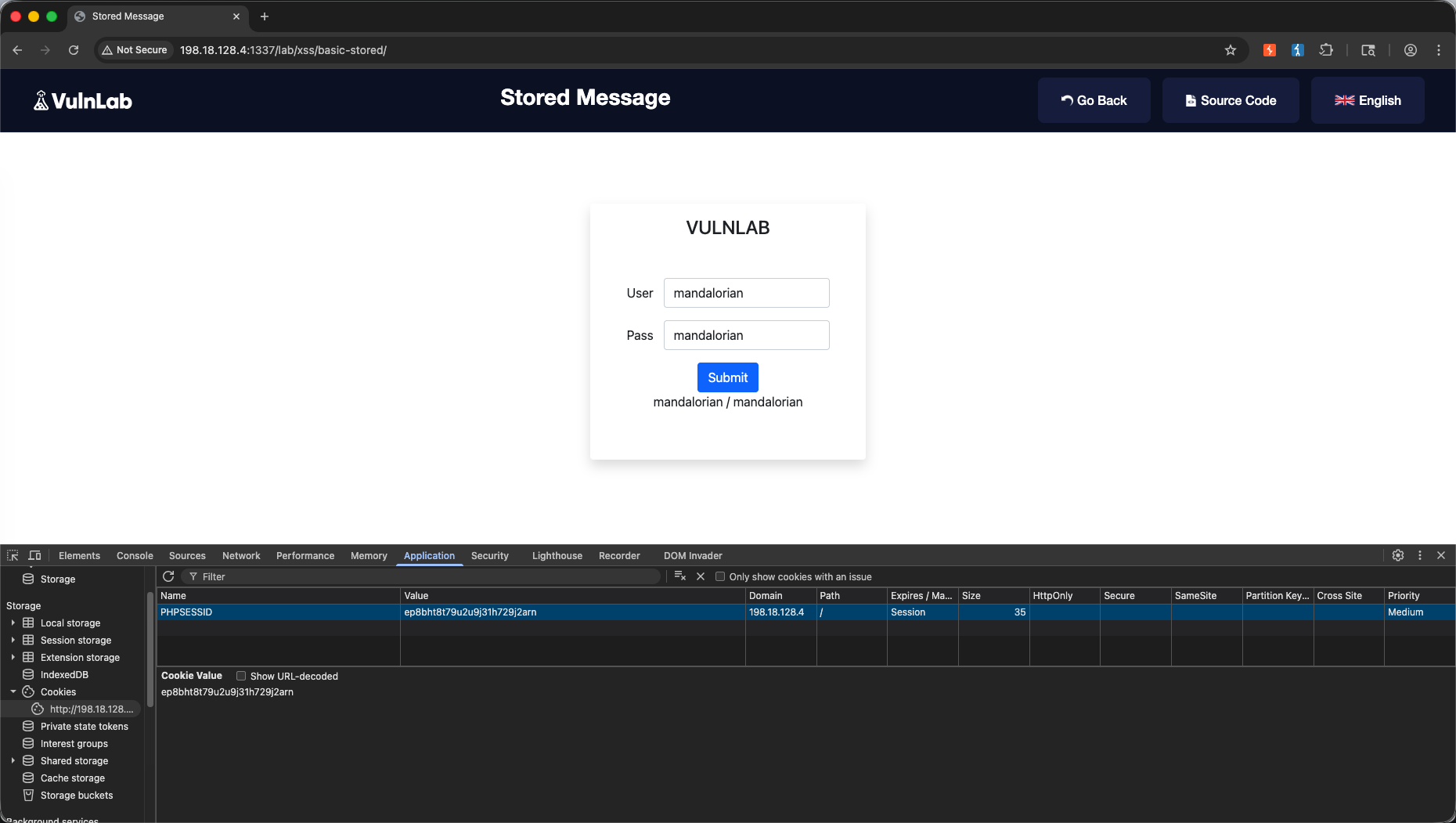Image resolution: width=1456 pixels, height=823 pixels.
Task: Reload the page in browser toolbar
Action: click(74, 50)
